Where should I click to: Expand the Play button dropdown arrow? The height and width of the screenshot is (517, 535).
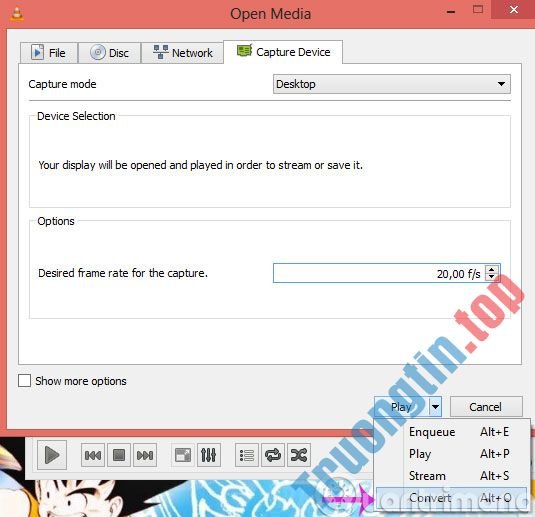[x=435, y=407]
